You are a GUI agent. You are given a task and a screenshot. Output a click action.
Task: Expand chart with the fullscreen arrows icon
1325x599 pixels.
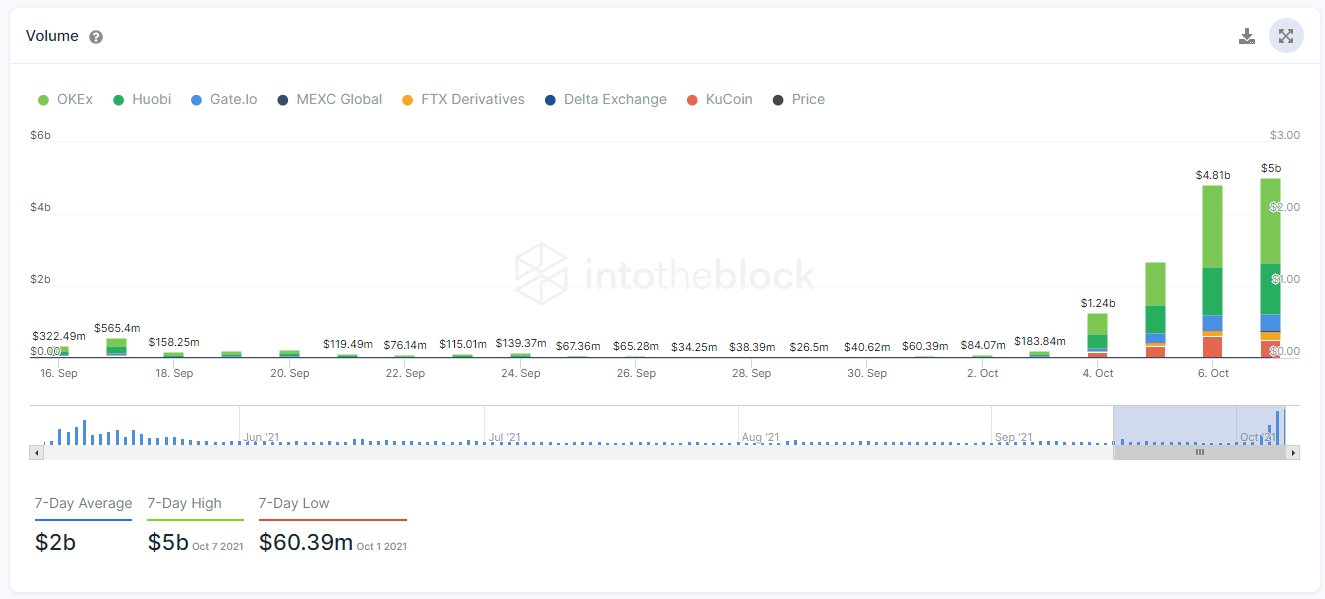[x=1286, y=36]
